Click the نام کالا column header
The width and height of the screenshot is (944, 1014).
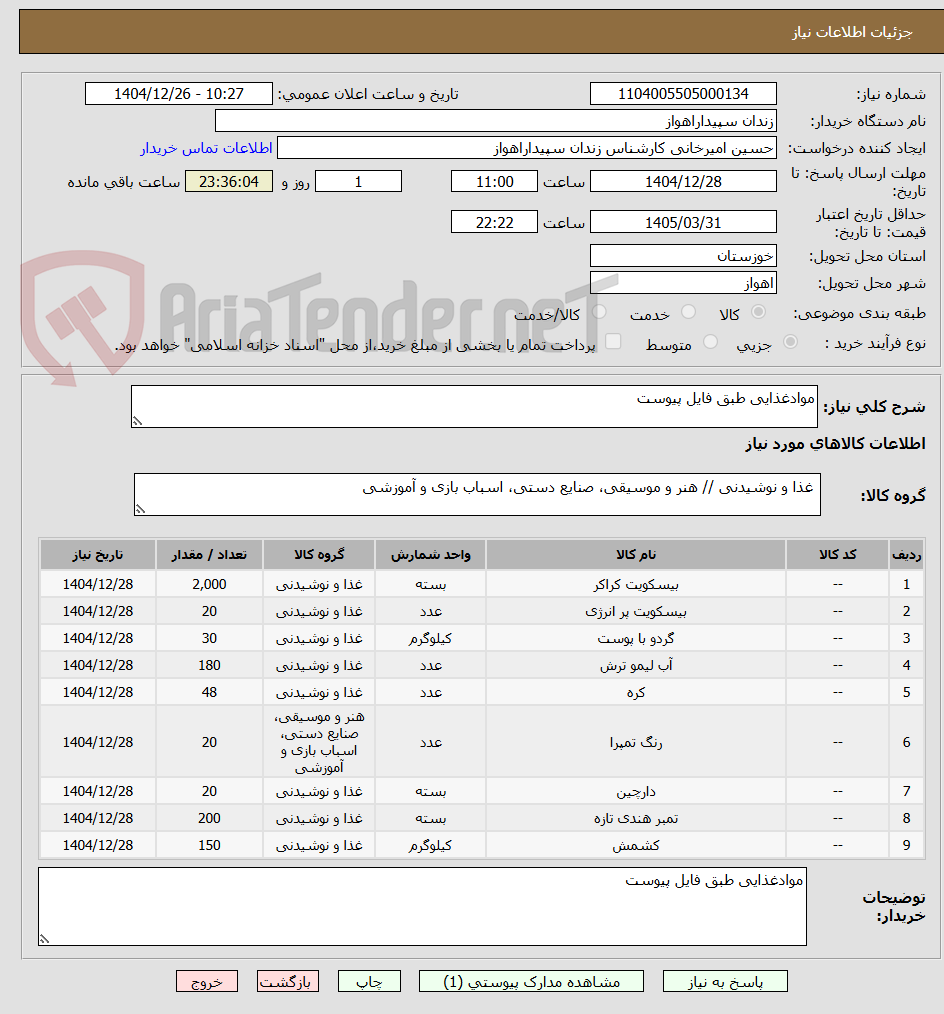click(636, 555)
